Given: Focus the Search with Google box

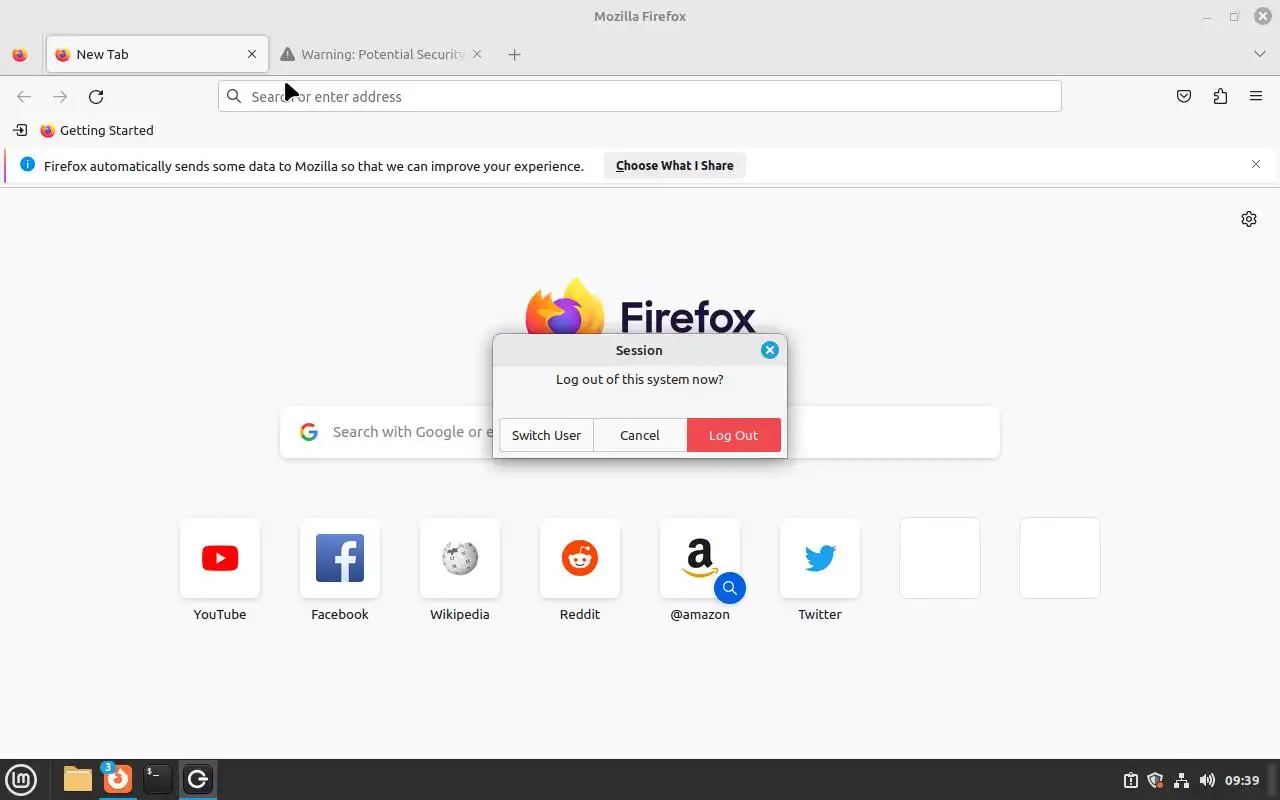Looking at the screenshot, I should click(x=640, y=432).
